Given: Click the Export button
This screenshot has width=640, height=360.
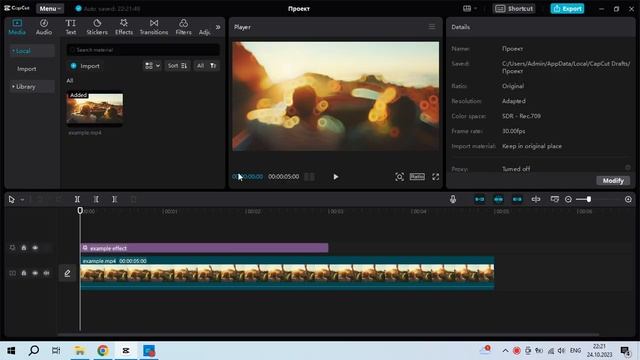Looking at the screenshot, I should click(x=567, y=9).
